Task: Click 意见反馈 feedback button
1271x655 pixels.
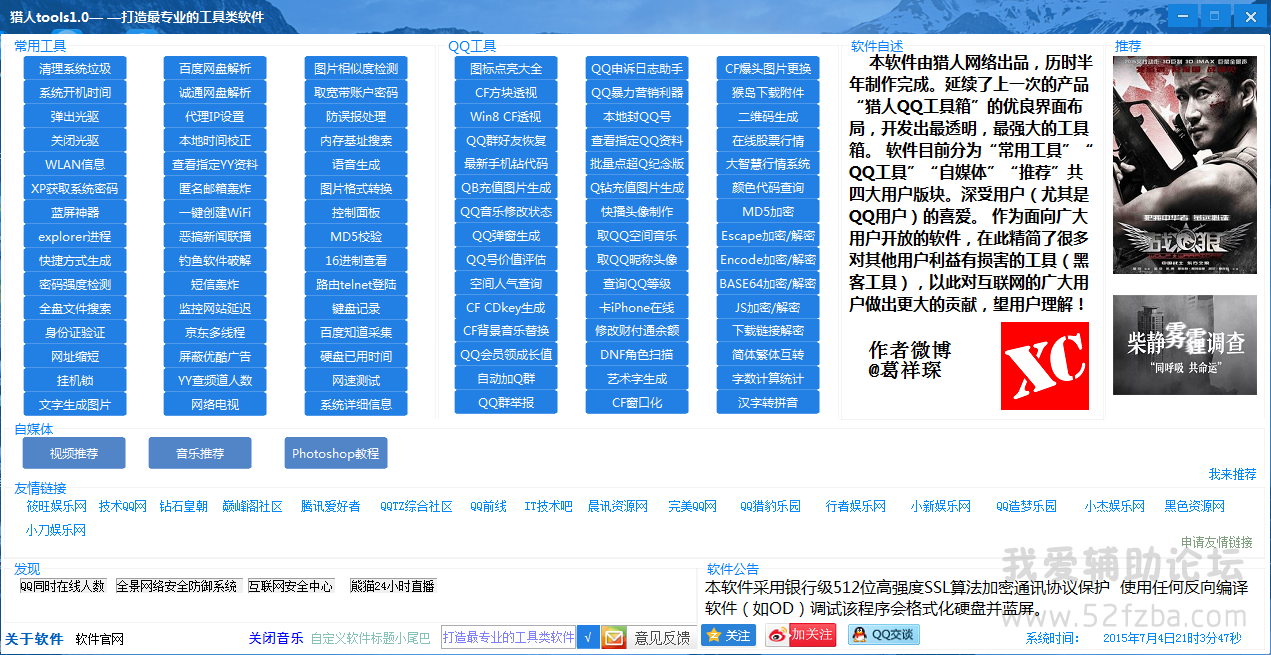Action: 662,638
